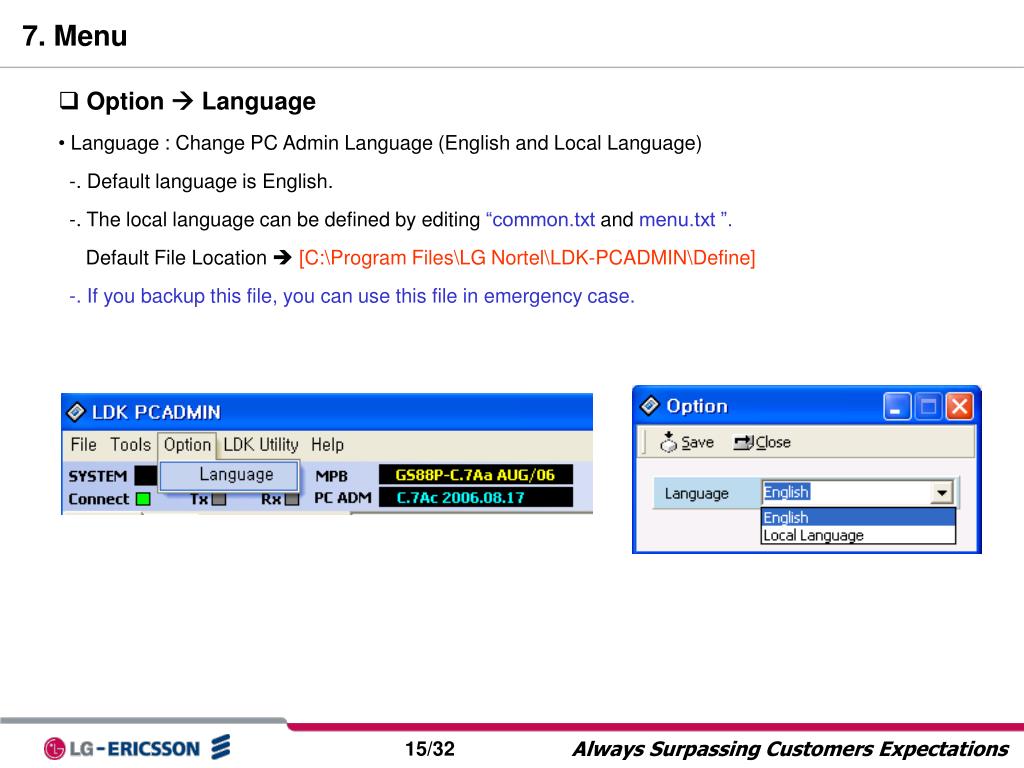This screenshot has height=768, width=1024.
Task: Select English from the language list
Action: (x=858, y=517)
